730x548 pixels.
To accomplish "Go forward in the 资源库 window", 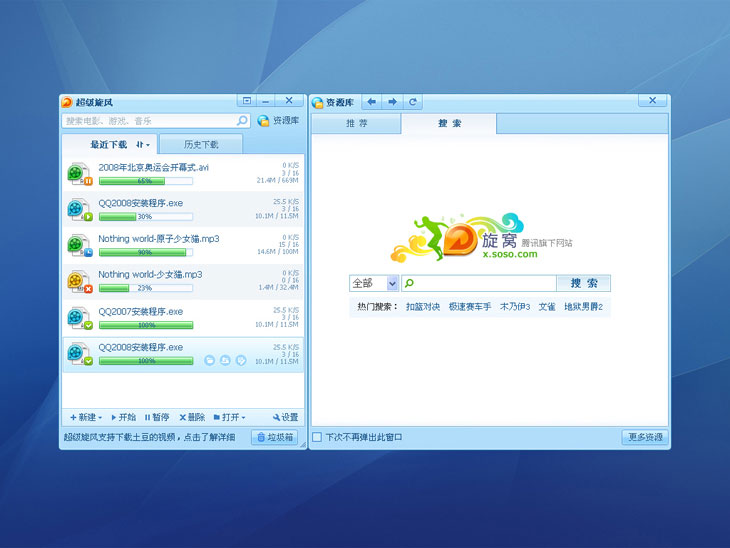I will [392, 101].
